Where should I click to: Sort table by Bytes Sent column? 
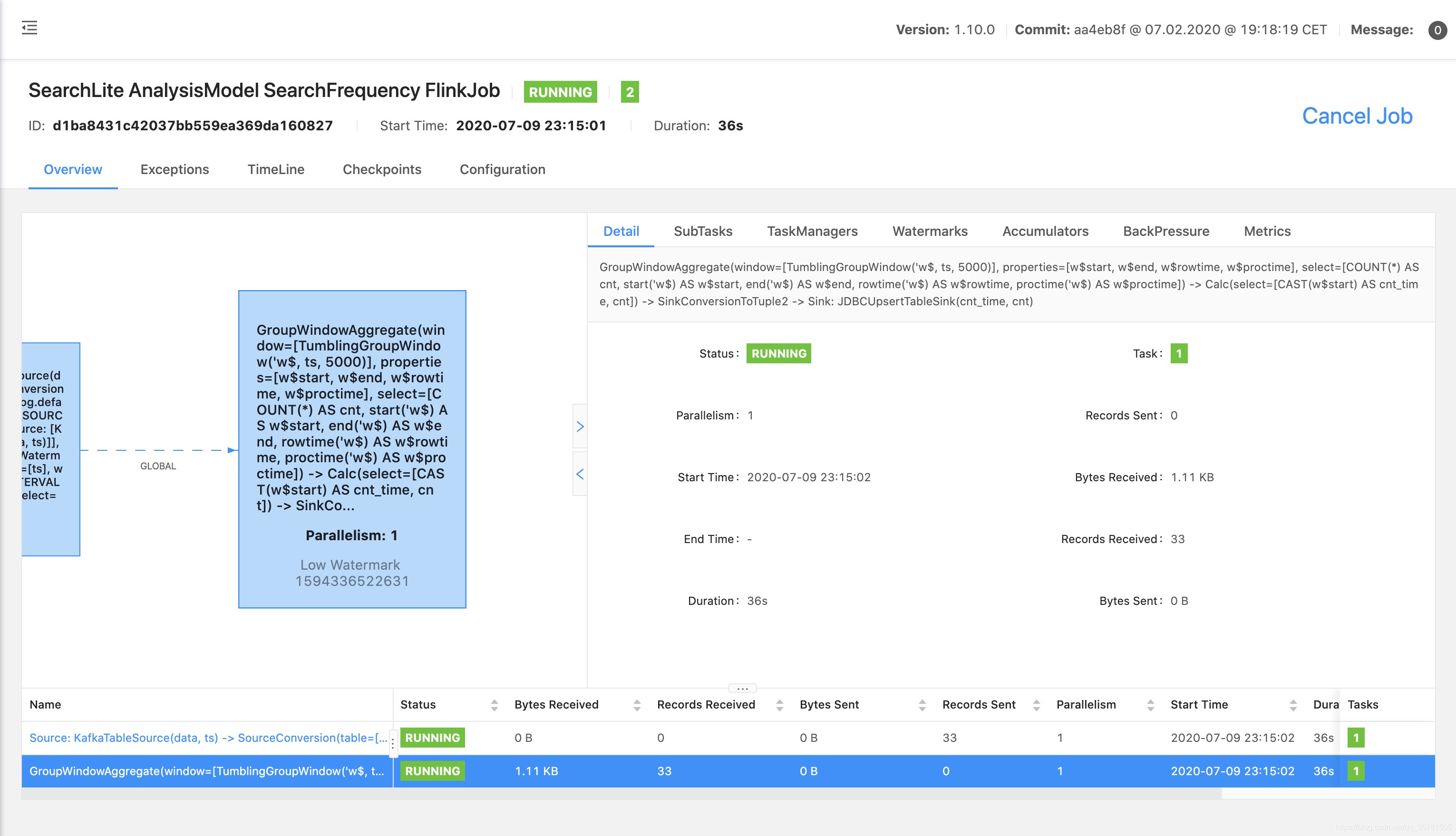tap(922, 705)
